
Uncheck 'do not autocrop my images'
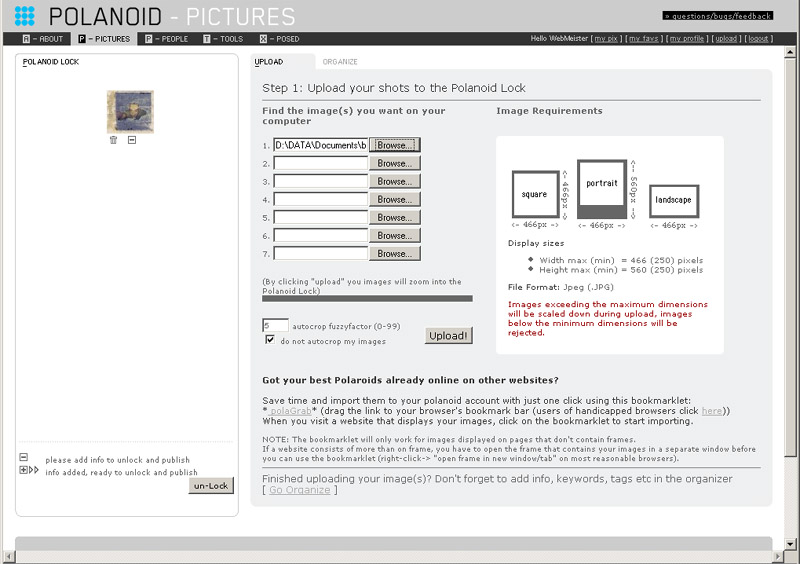(x=270, y=339)
